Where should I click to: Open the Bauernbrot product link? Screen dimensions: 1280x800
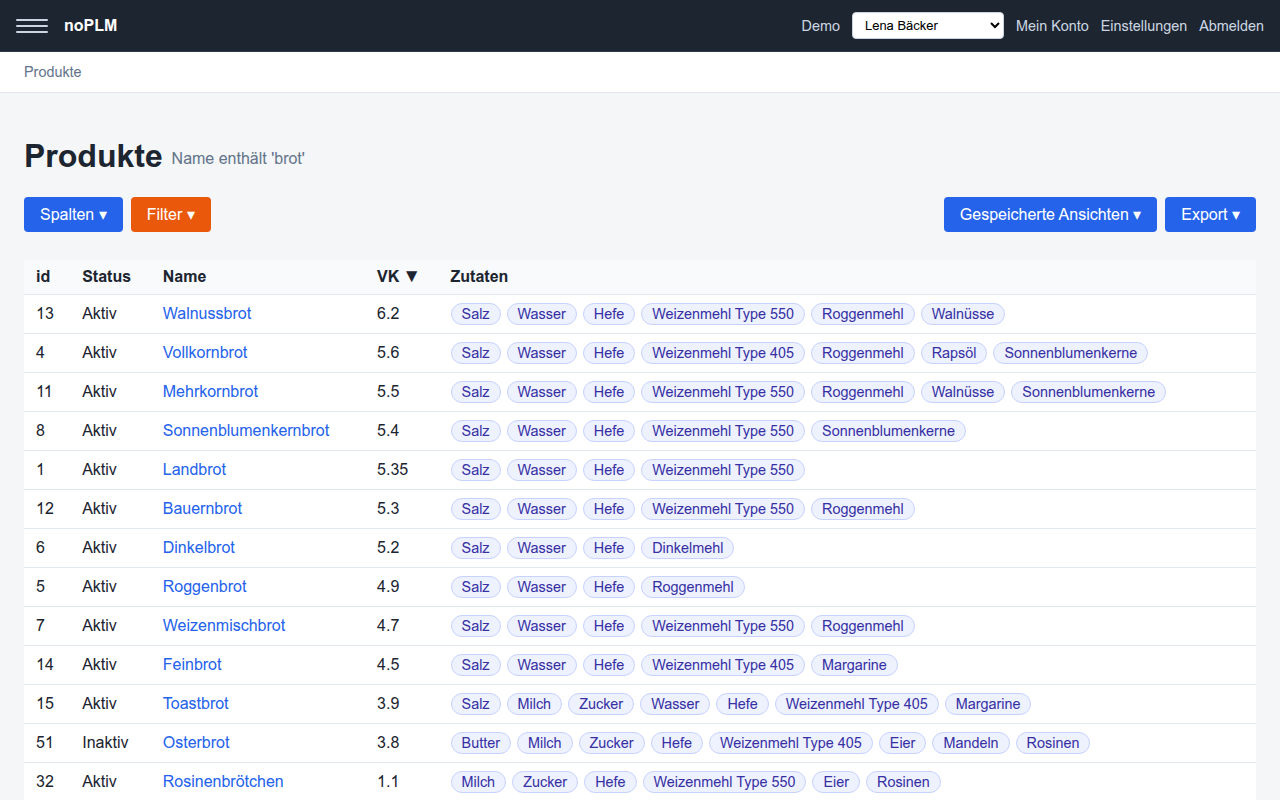(x=202, y=508)
